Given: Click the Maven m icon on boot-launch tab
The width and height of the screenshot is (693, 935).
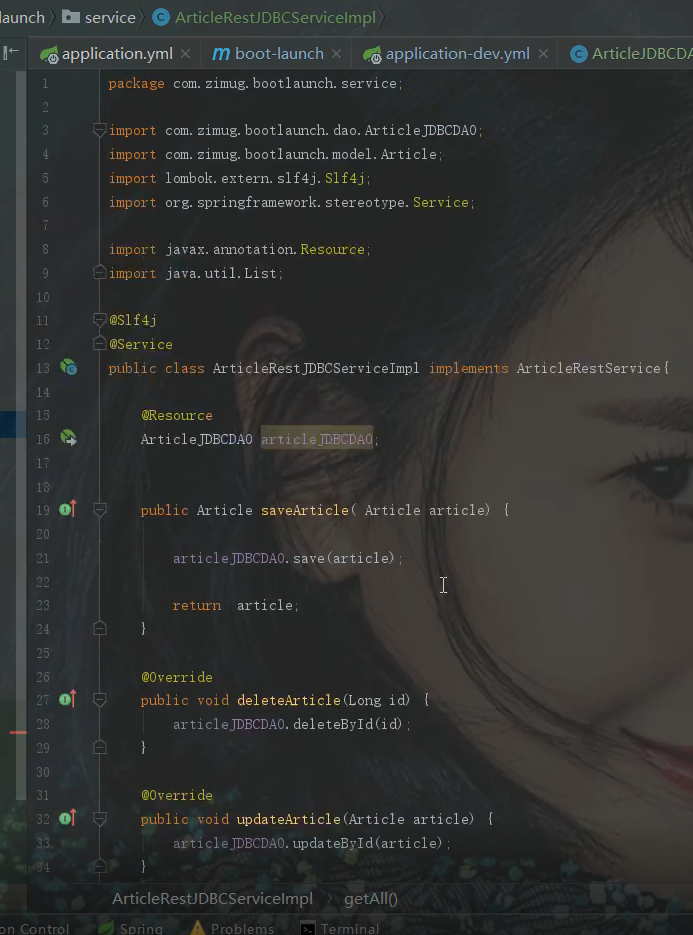Looking at the screenshot, I should 221,54.
